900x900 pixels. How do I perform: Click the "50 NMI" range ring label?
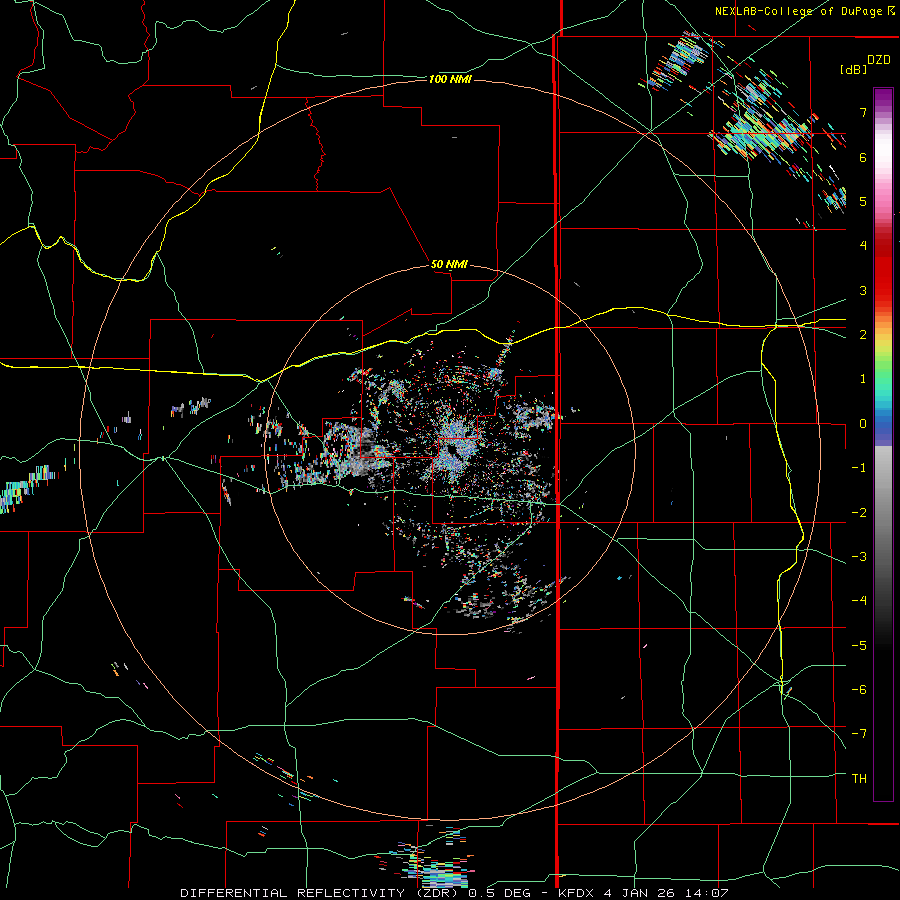point(449,265)
